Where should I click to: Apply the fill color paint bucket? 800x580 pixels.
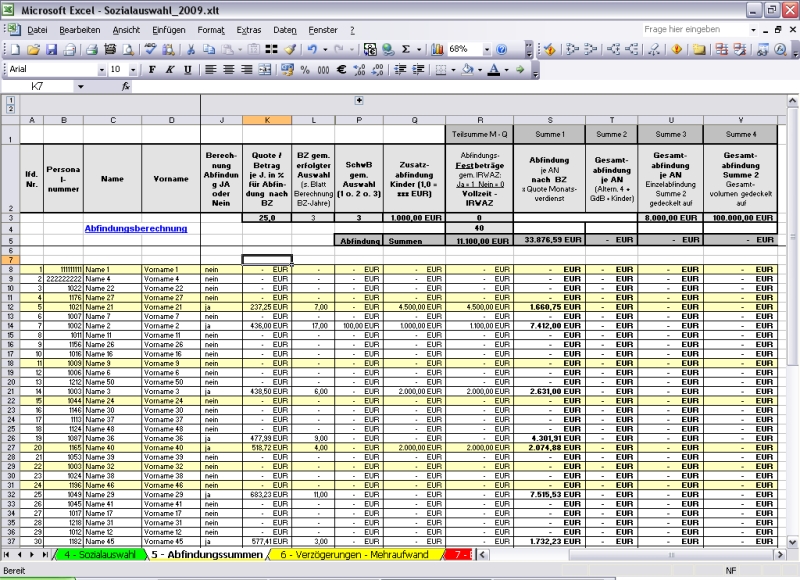coord(467,69)
